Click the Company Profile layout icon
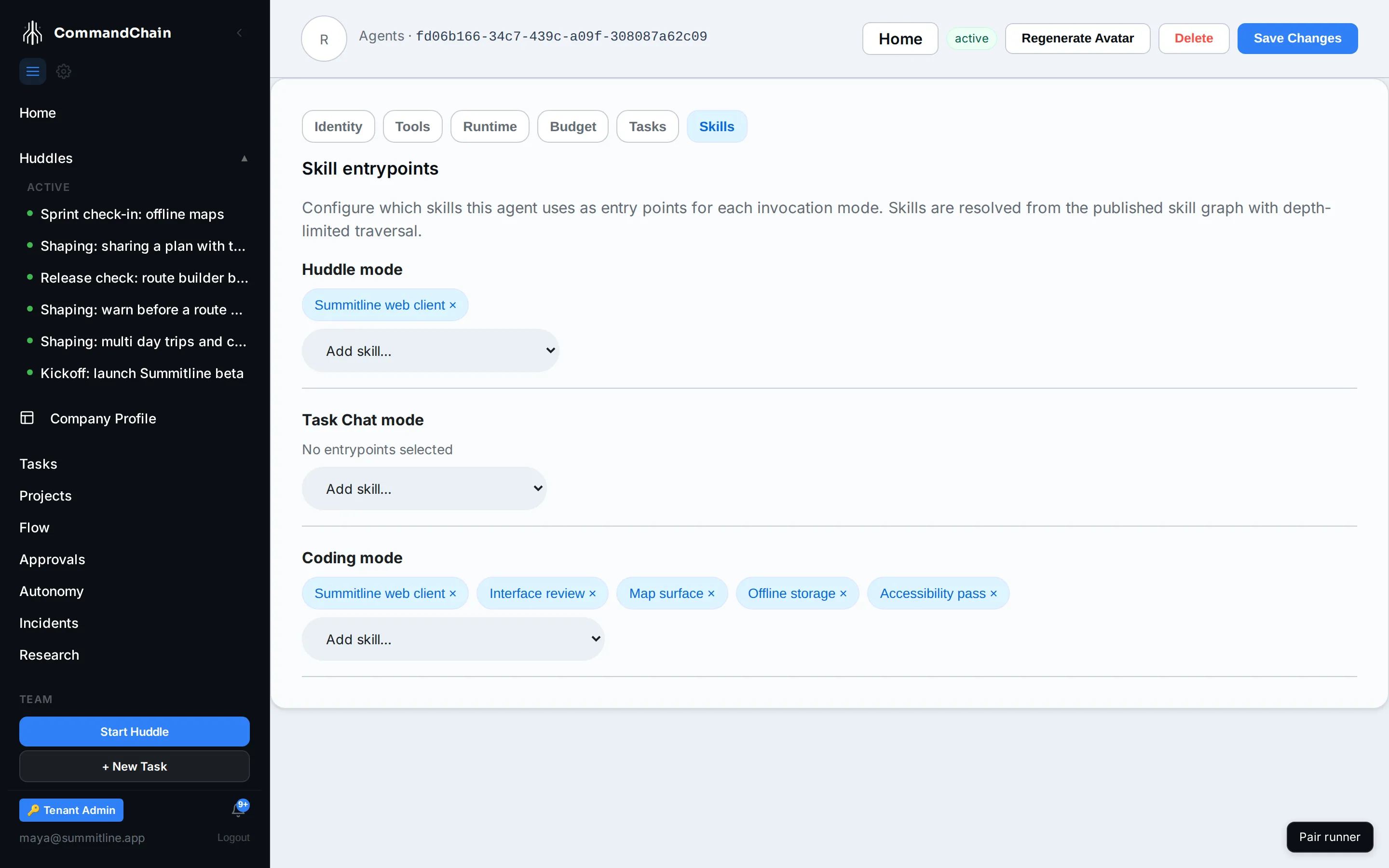This screenshot has width=1389, height=868. coord(27,418)
